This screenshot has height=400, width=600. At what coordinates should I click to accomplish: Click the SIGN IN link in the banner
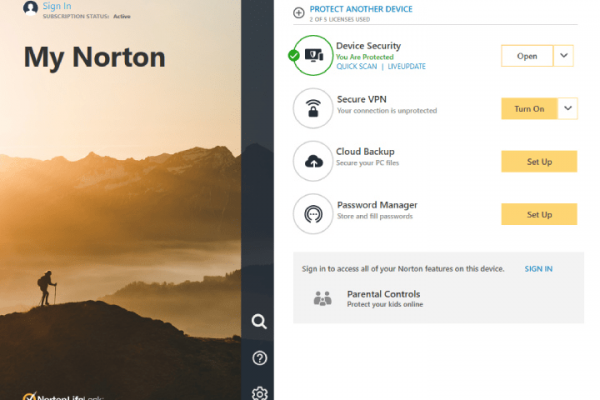pyautogui.click(x=538, y=269)
